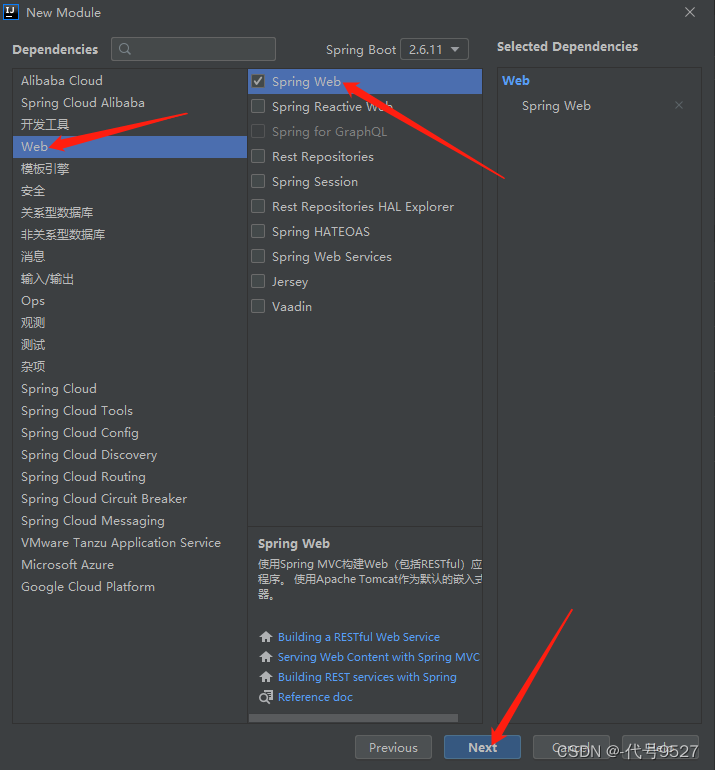Click the search magnifier icon in Dependencies field

(125, 49)
